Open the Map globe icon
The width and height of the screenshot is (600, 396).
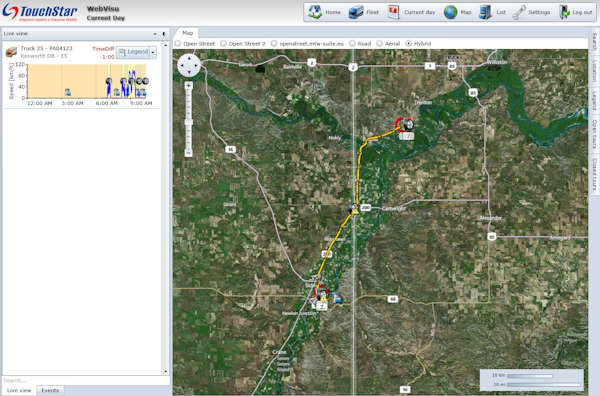[x=450, y=12]
